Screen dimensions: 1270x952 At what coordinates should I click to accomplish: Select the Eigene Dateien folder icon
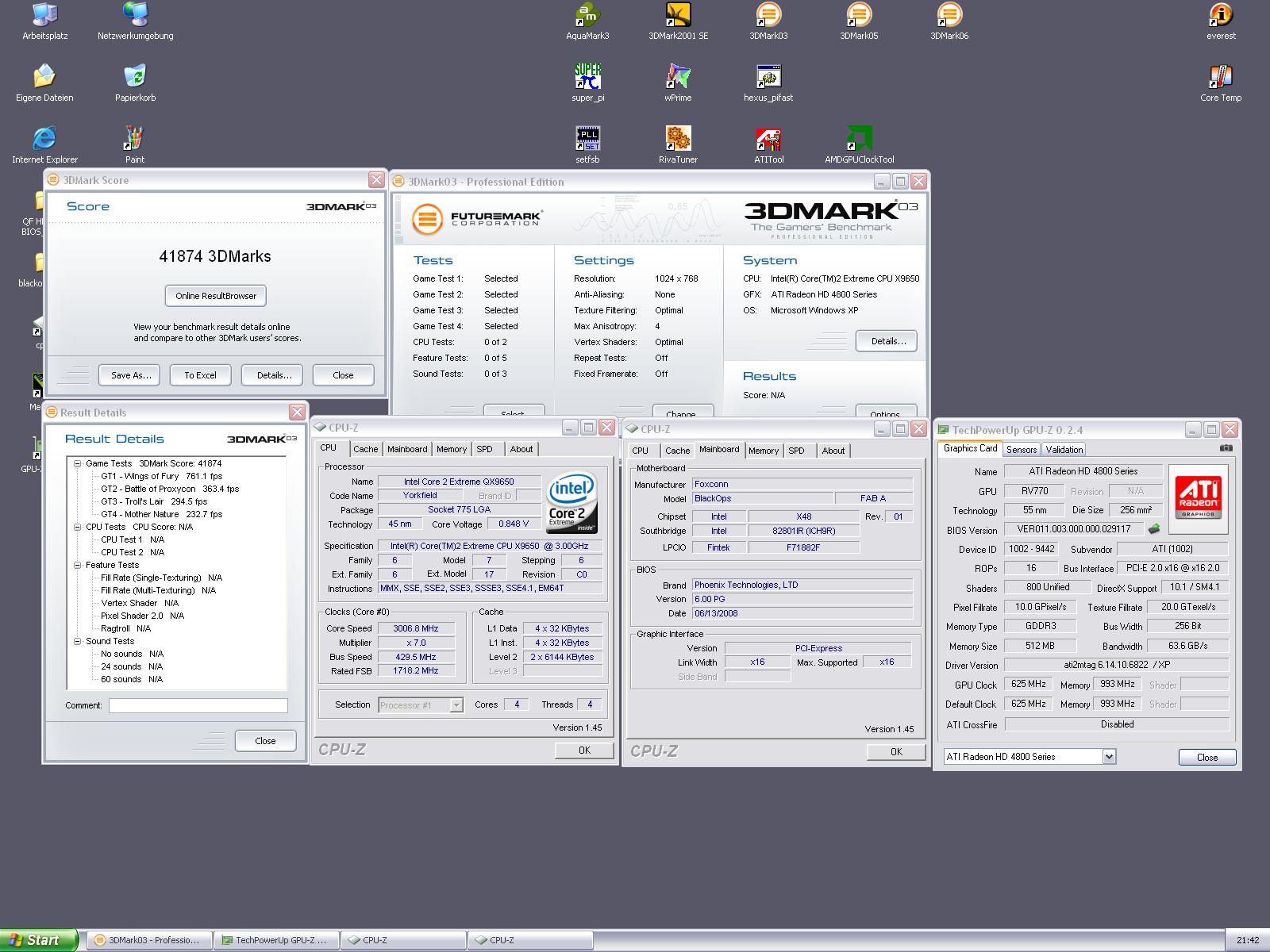tap(44, 83)
